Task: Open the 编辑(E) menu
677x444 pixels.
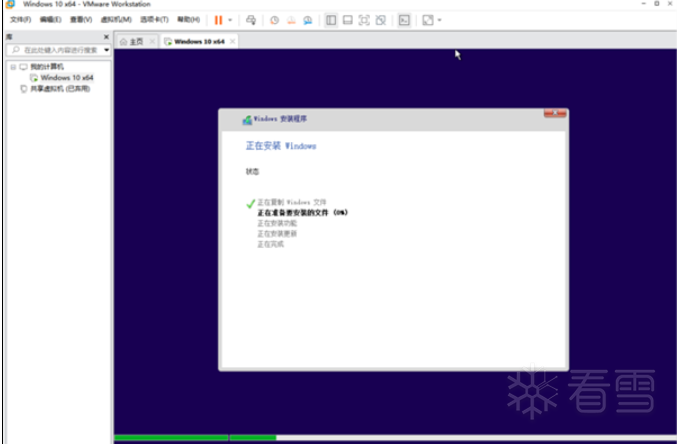Action: click(x=51, y=20)
